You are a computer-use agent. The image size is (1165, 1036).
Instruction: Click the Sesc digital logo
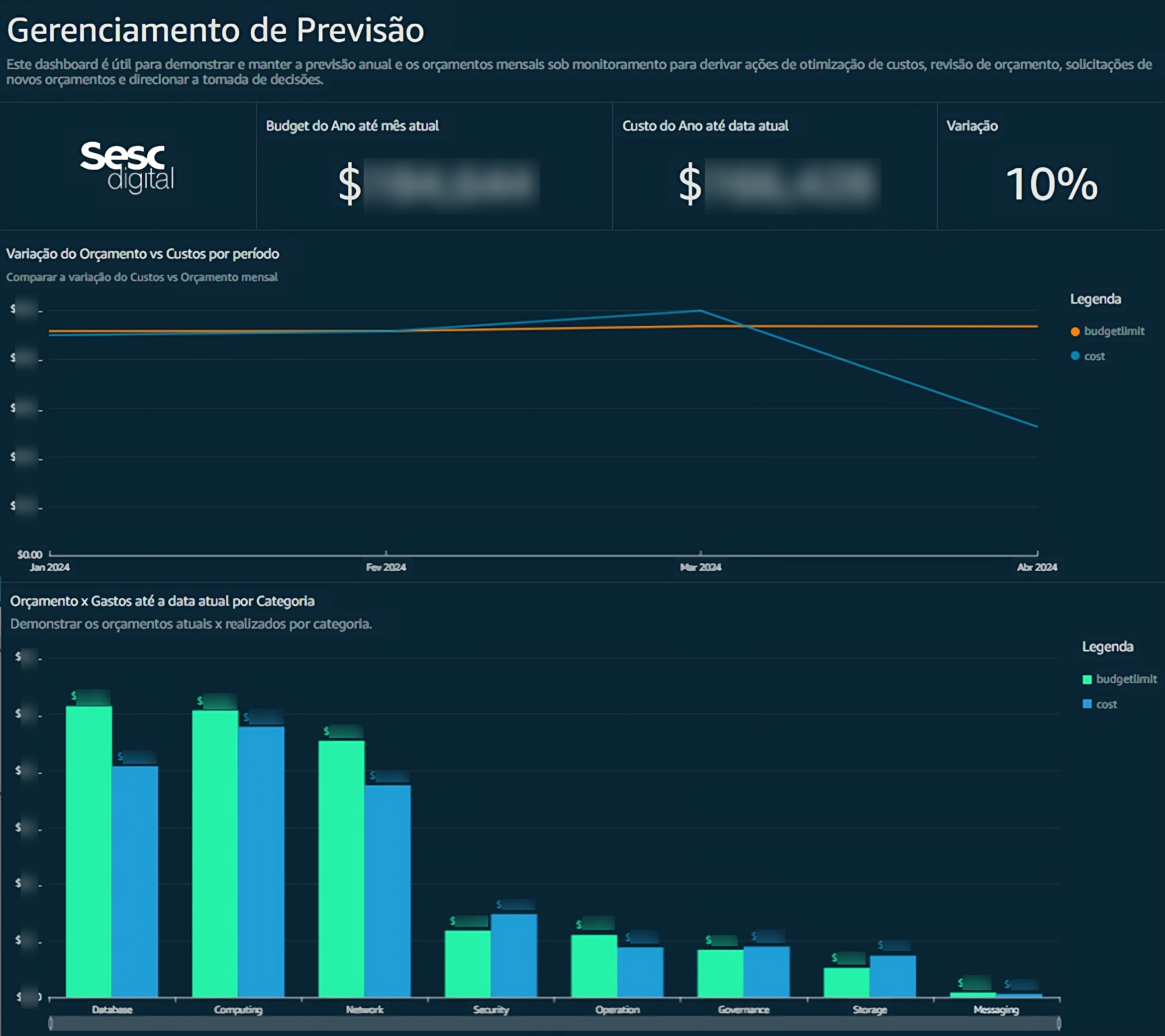tap(128, 167)
